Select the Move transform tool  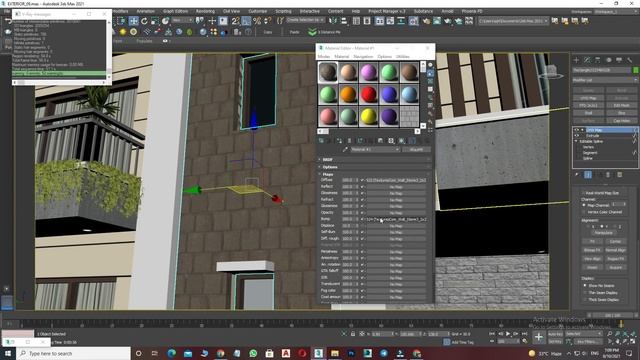pyautogui.click(x=133, y=21)
